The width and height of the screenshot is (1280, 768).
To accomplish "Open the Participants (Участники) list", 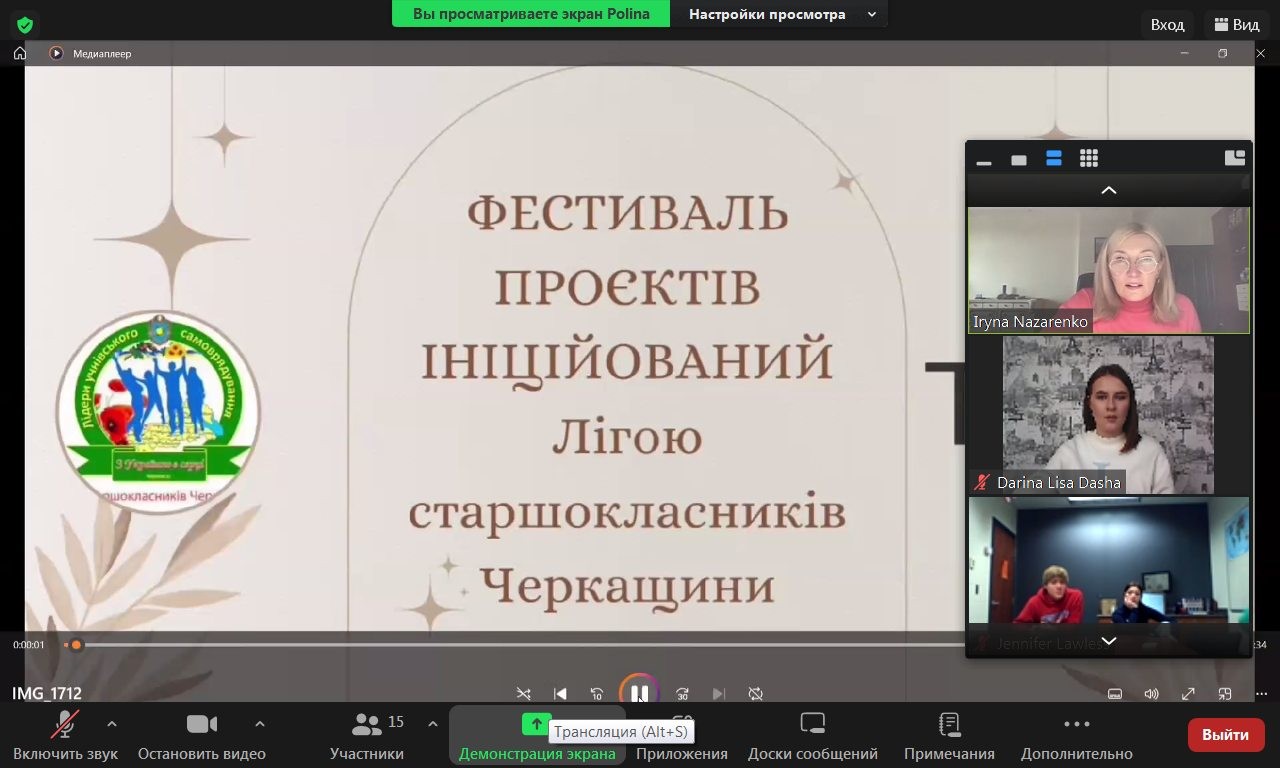I will click(367, 736).
